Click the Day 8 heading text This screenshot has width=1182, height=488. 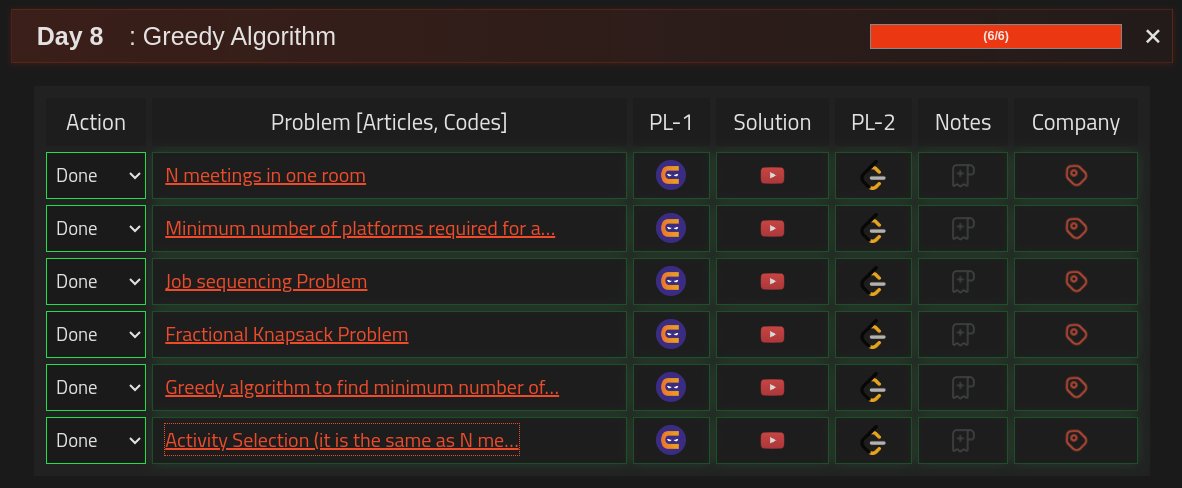coord(70,36)
